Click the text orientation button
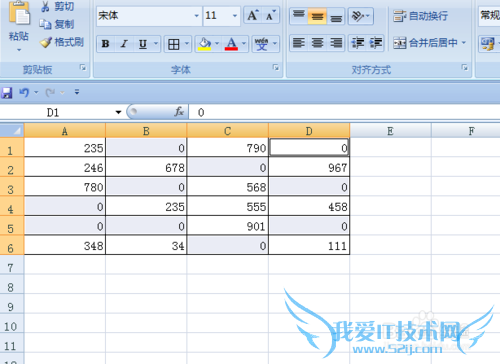The height and width of the screenshot is (364, 500). (x=360, y=15)
